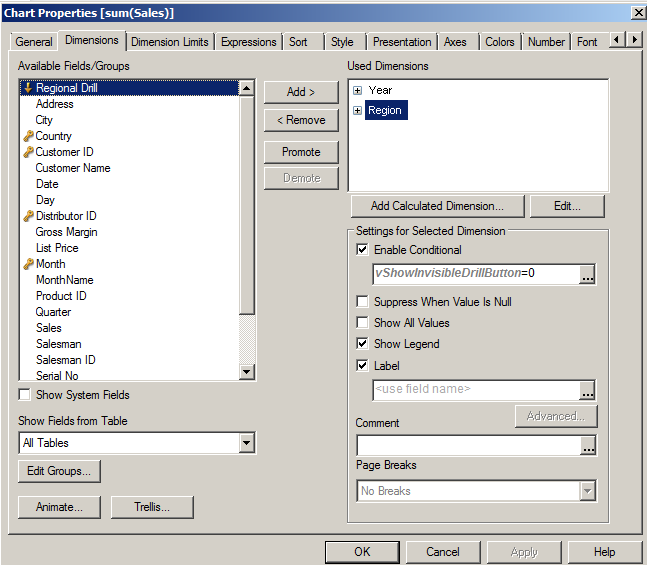Image resolution: width=647 pixels, height=565 pixels.
Task: Click the available fields scrollbar thumb
Action: [x=247, y=204]
